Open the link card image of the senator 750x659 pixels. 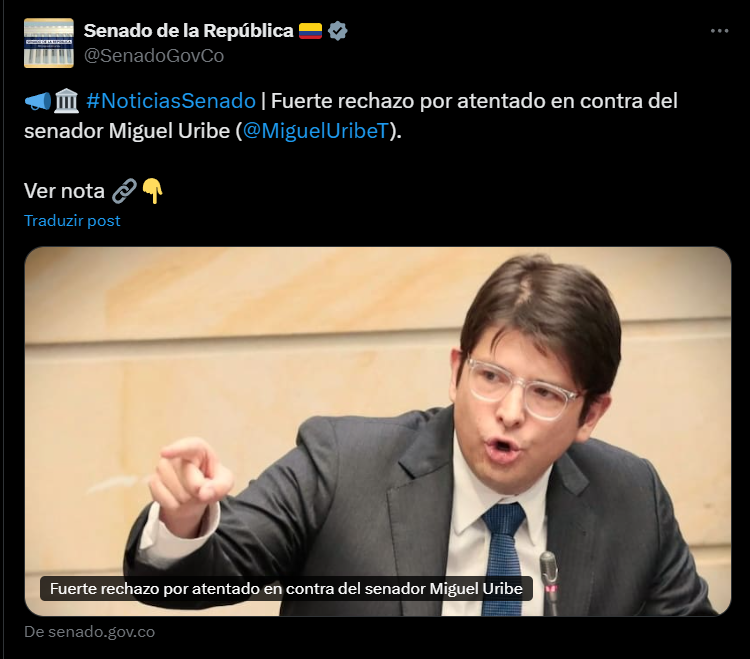coord(378,431)
